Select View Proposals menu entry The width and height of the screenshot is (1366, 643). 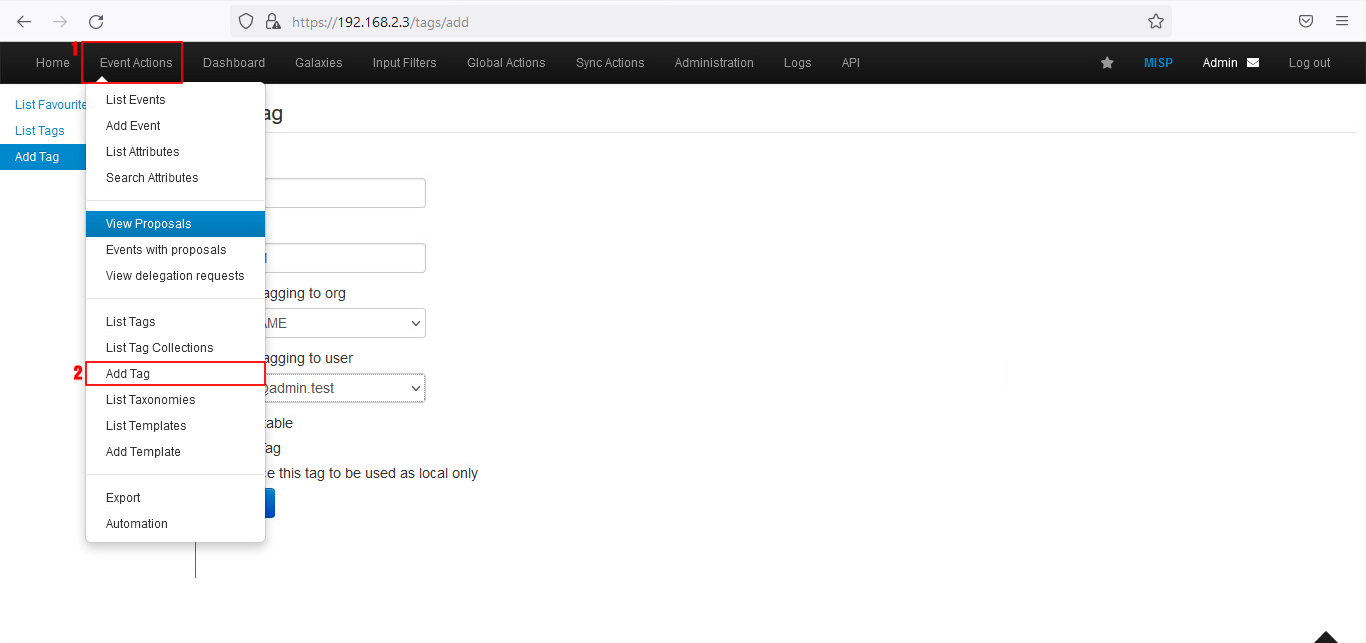click(148, 224)
